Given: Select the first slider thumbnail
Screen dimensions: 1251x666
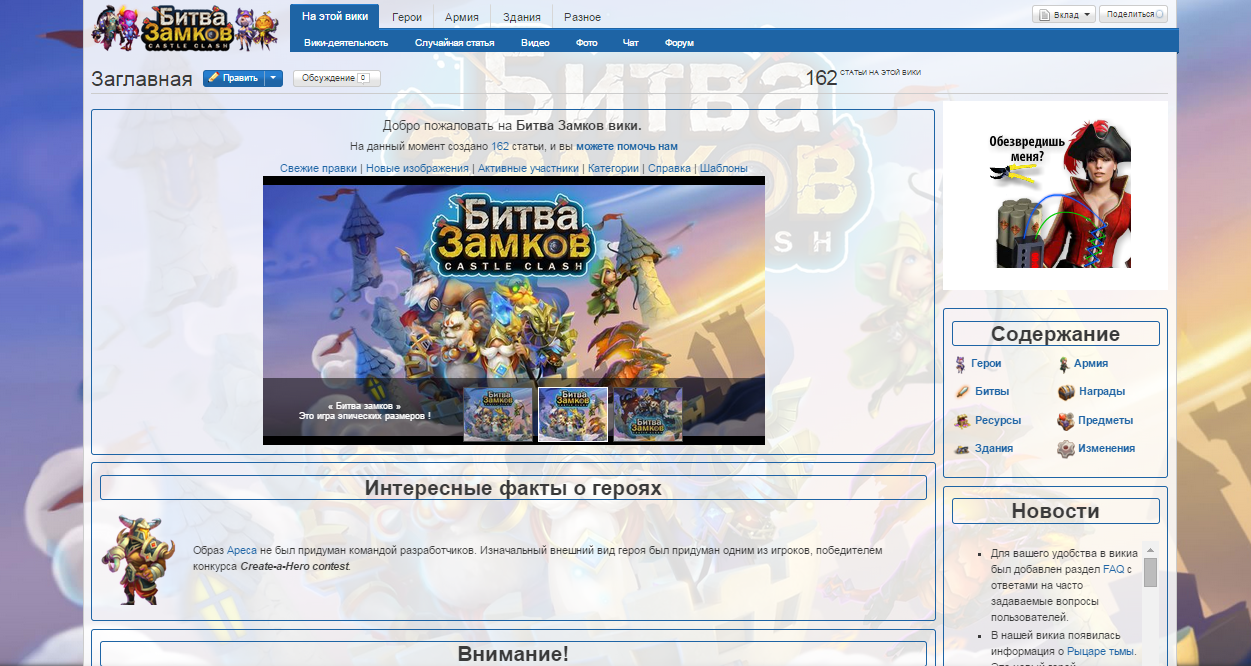Looking at the screenshot, I should pyautogui.click(x=498, y=414).
